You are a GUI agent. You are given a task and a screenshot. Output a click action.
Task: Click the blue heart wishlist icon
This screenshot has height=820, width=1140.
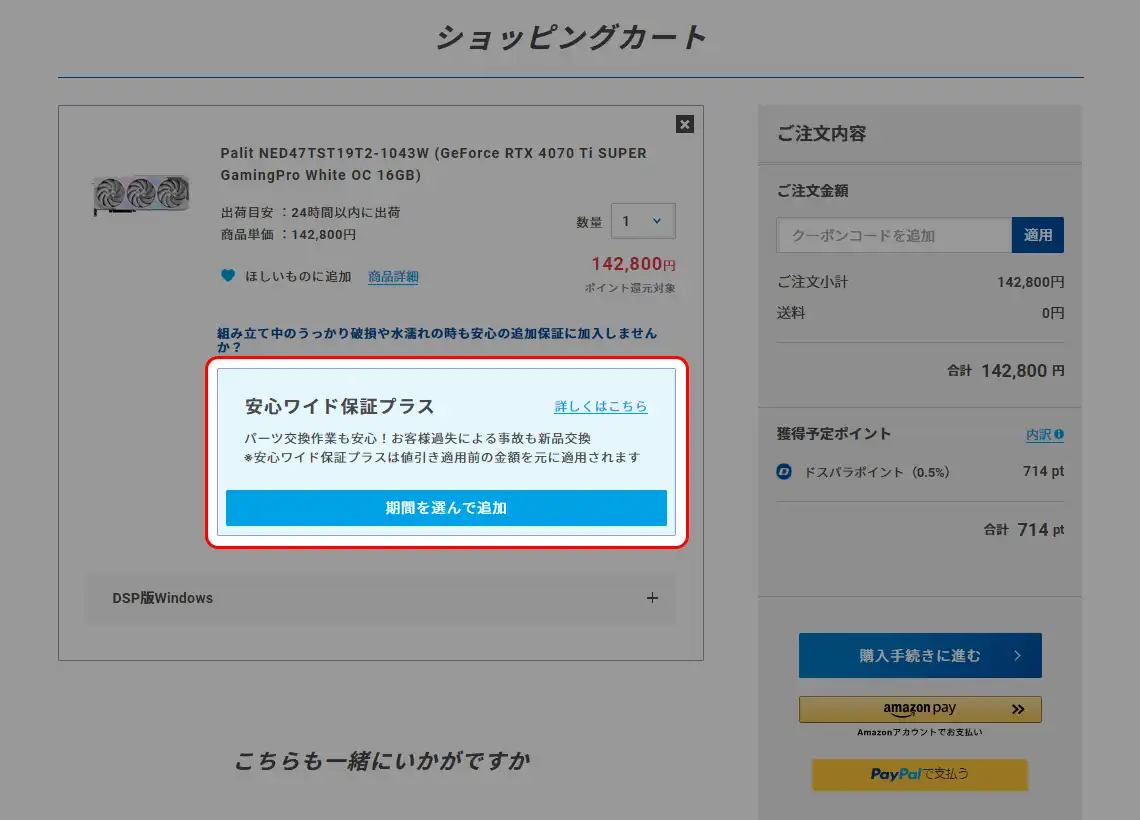pyautogui.click(x=228, y=276)
